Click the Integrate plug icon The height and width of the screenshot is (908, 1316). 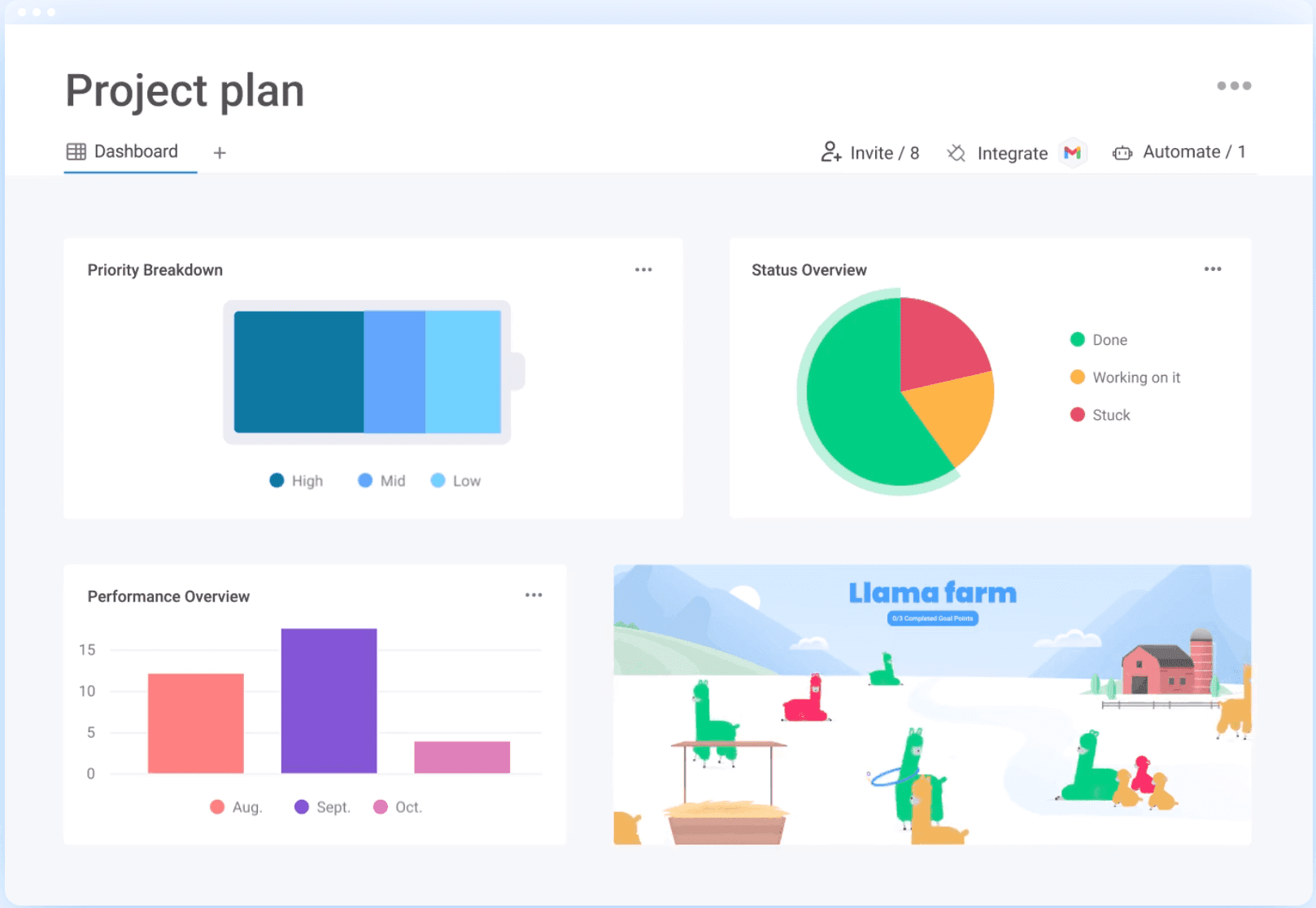coord(956,153)
